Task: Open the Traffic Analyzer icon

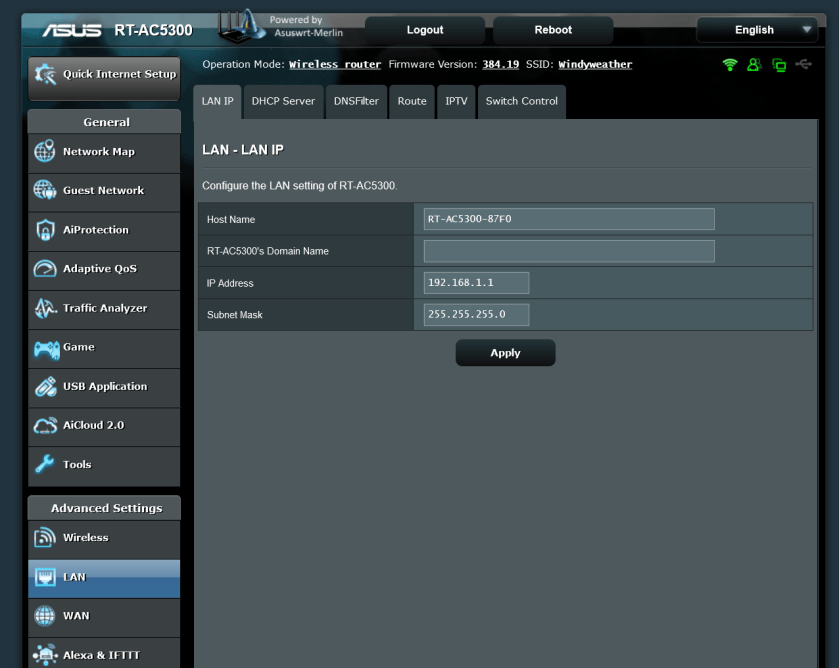Action: [x=45, y=308]
